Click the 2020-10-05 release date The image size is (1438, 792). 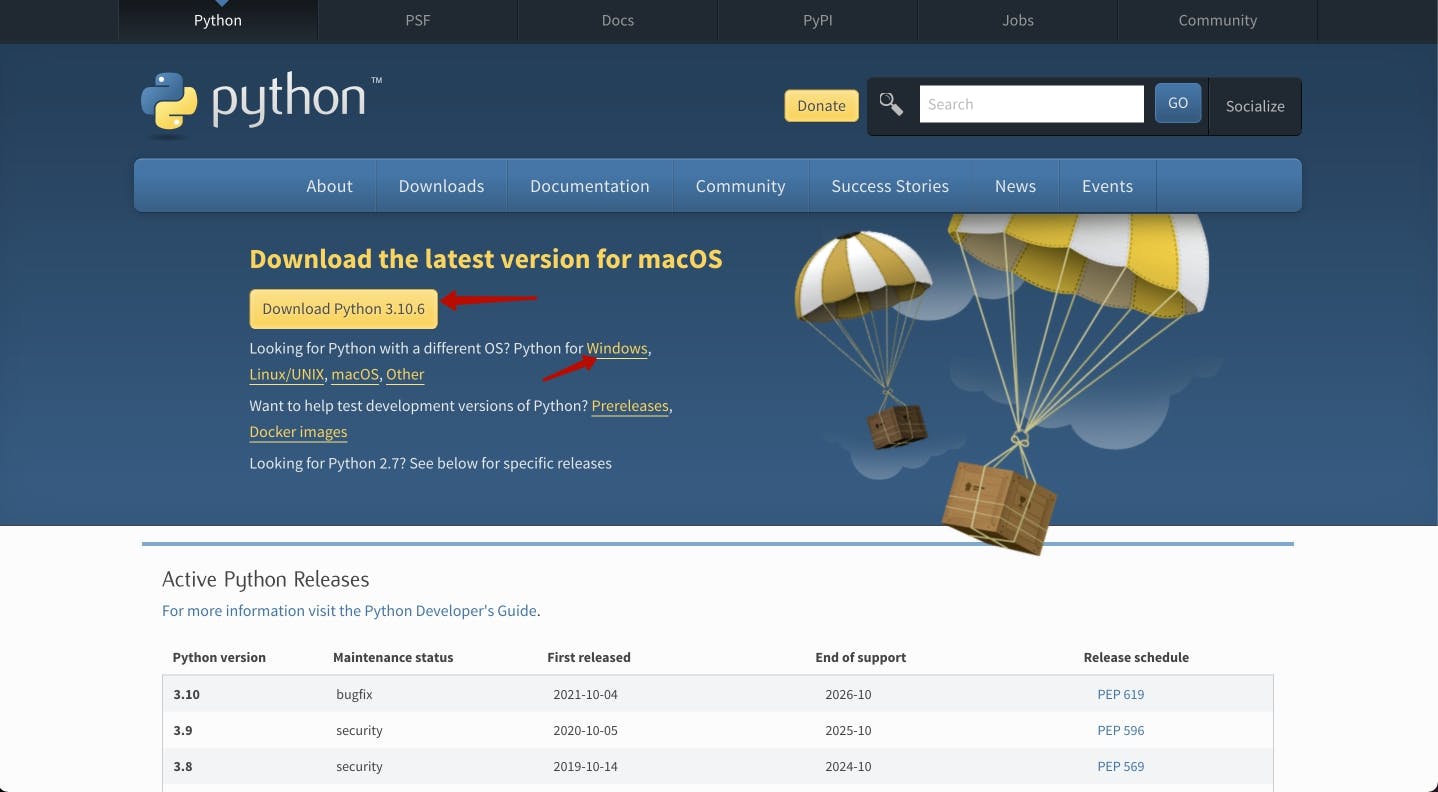[x=585, y=730]
